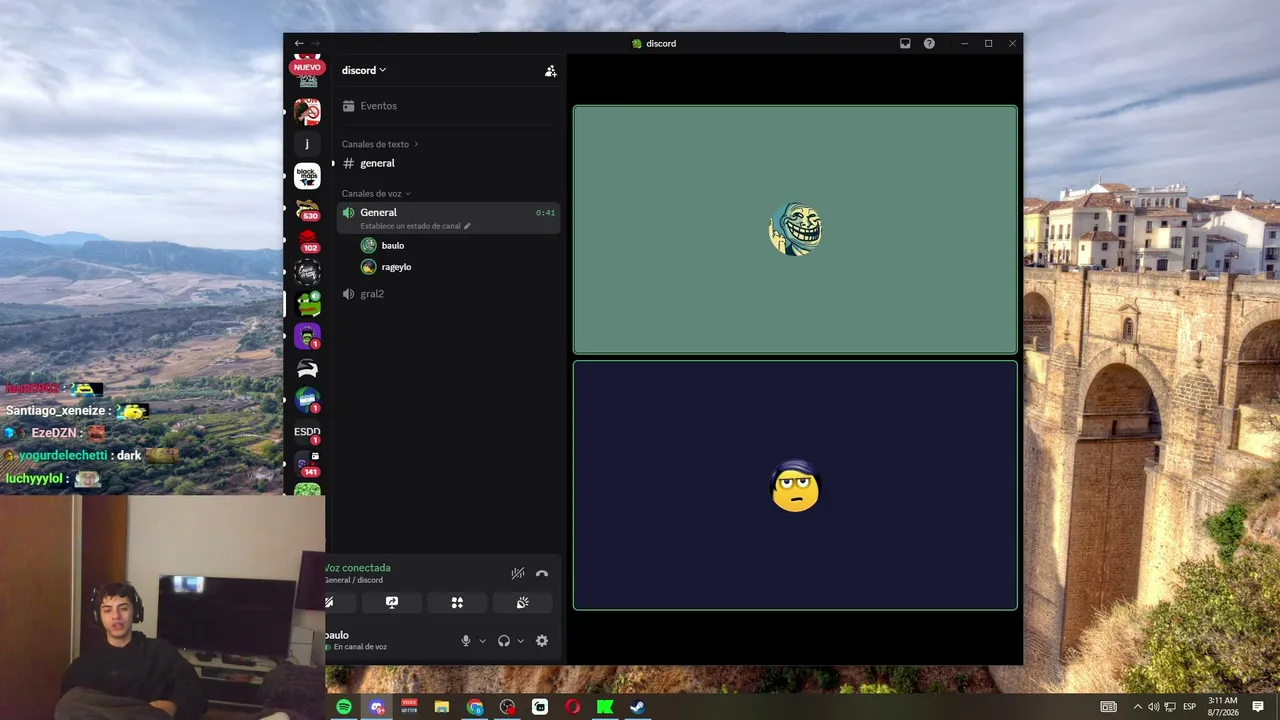
Task: Select the yellow emoji participant video tile
Action: pos(795,485)
